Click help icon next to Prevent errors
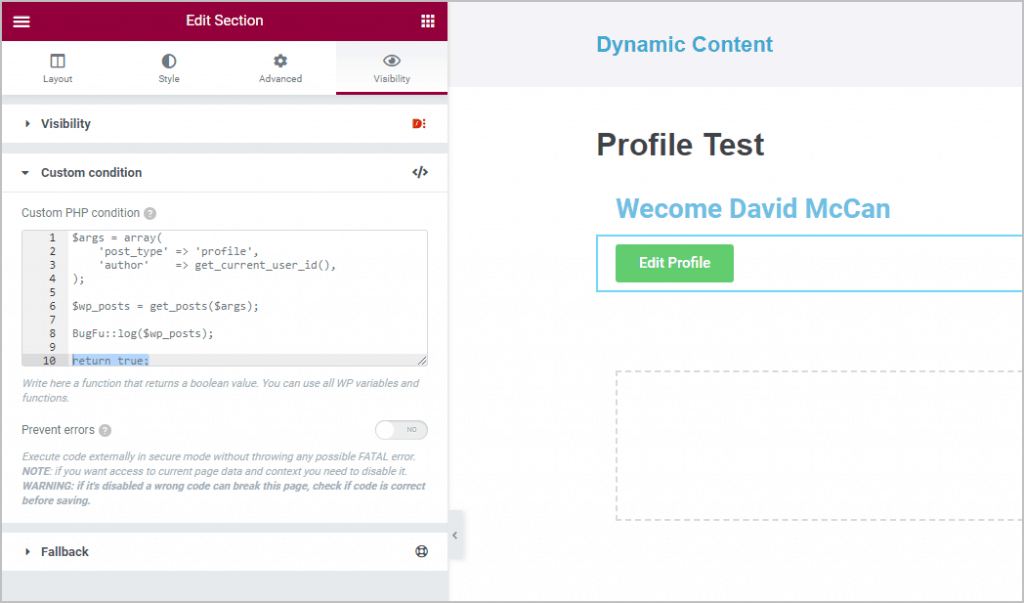1024x603 pixels. click(x=105, y=431)
